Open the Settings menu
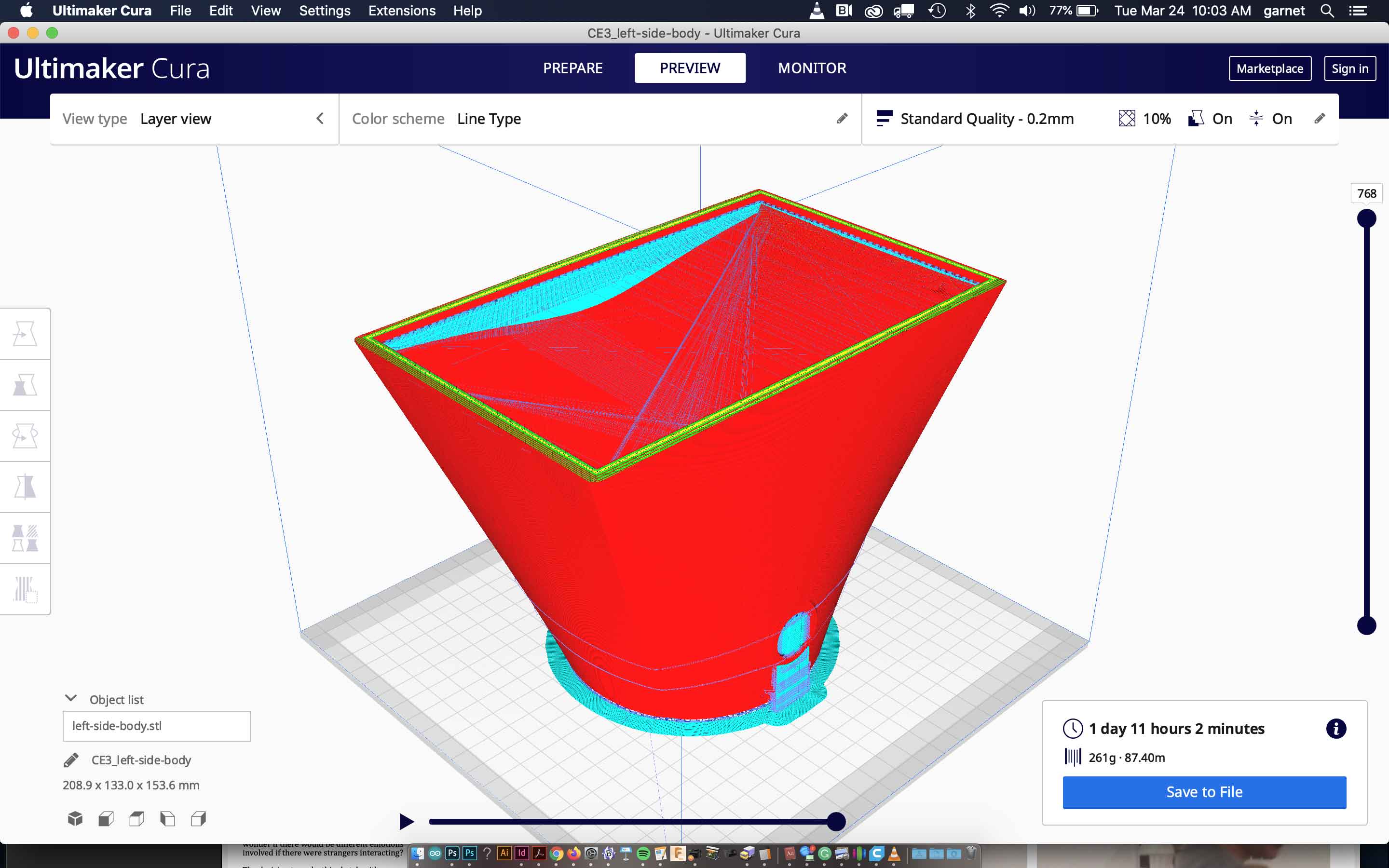The image size is (1389, 868). [324, 10]
